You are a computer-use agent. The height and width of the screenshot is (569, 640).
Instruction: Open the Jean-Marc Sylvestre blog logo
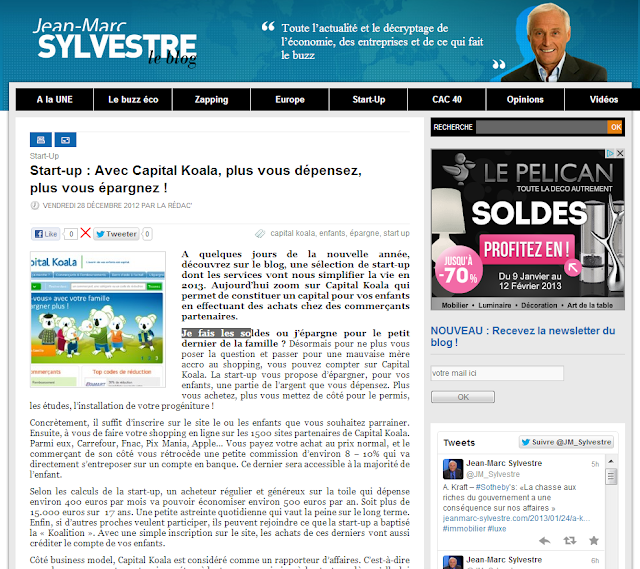click(116, 42)
